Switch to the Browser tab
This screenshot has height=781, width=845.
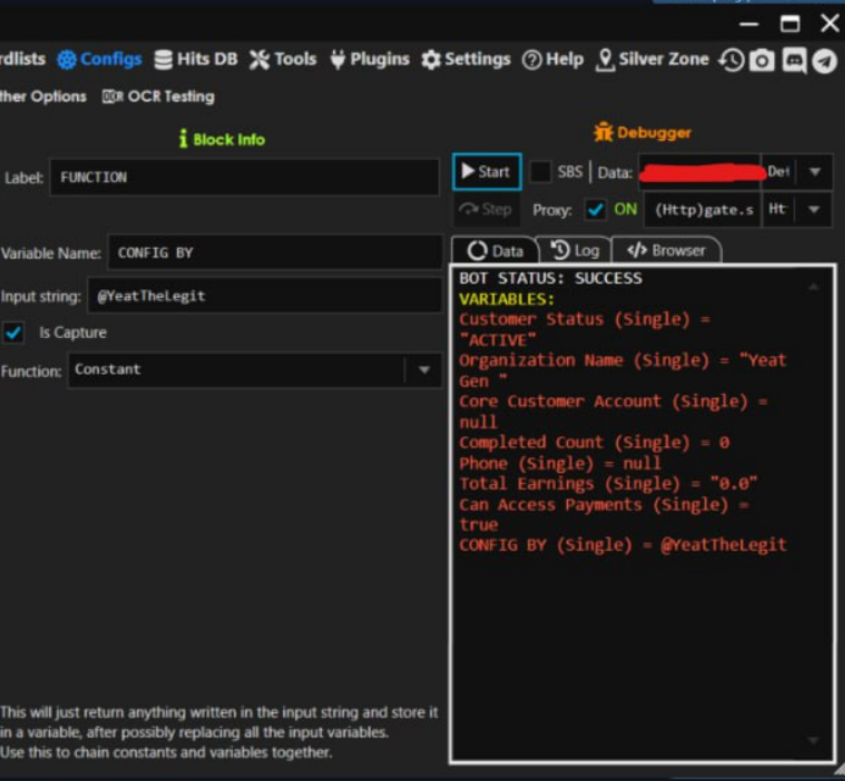click(666, 251)
